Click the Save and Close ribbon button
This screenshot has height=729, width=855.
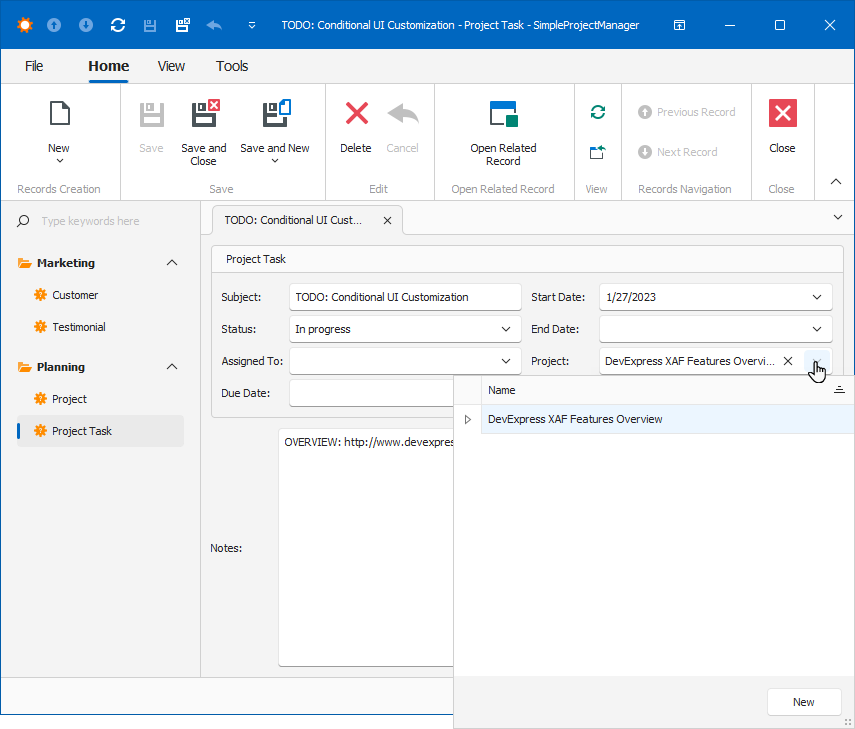tap(203, 132)
